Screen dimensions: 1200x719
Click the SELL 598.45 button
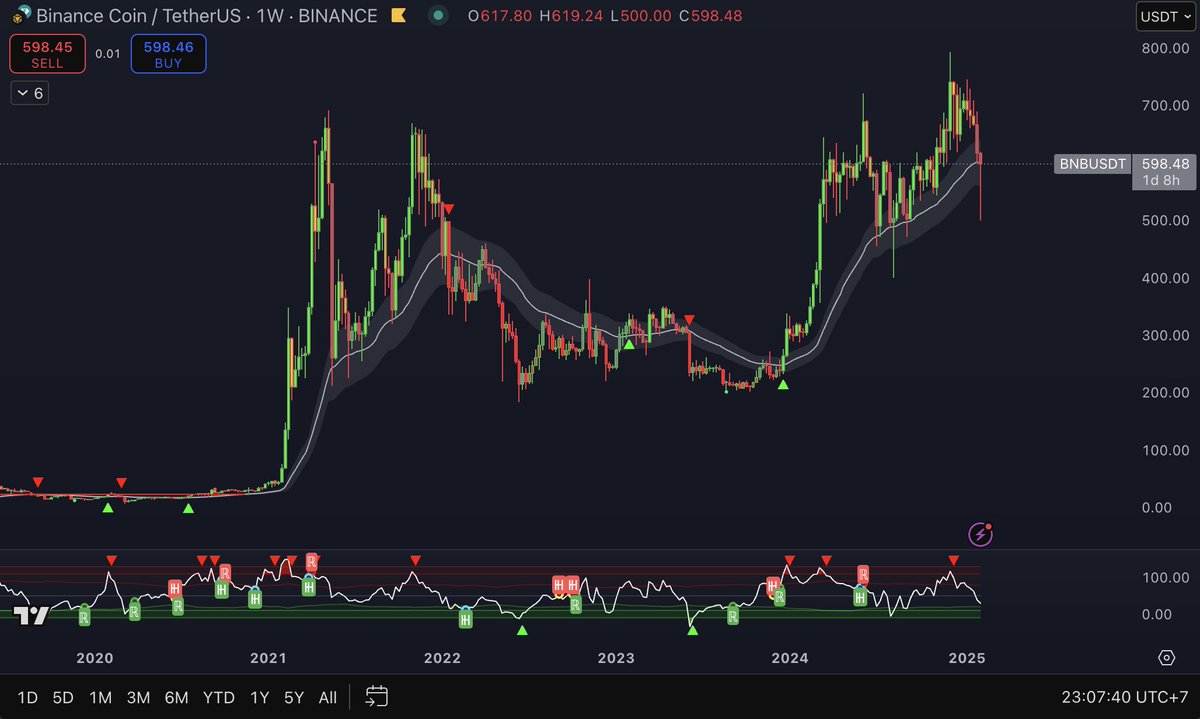coord(47,53)
